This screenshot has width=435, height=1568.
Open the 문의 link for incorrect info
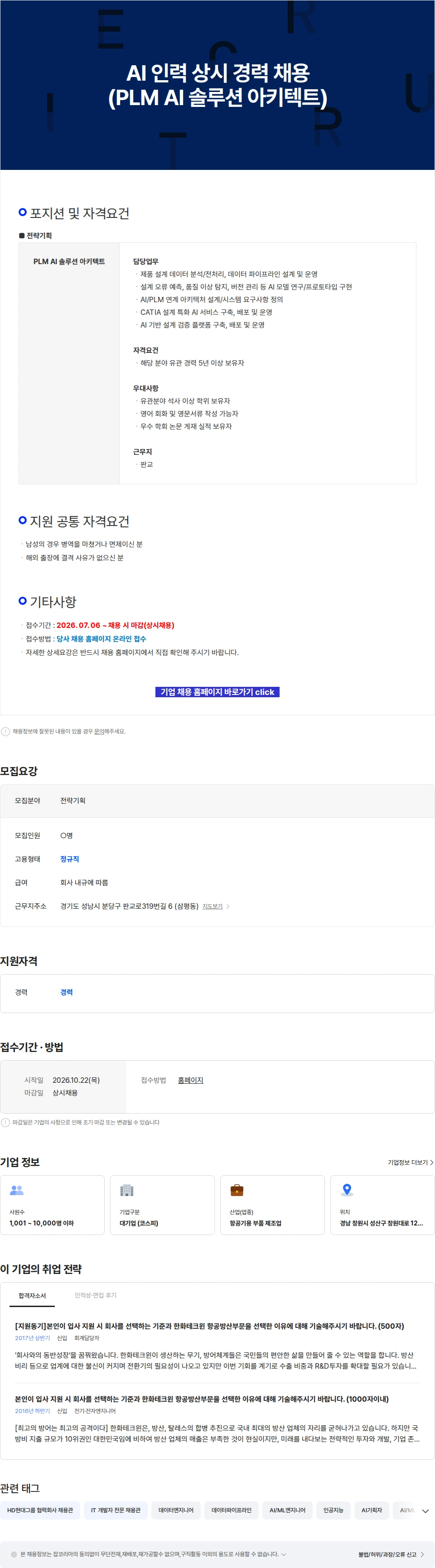[99, 731]
